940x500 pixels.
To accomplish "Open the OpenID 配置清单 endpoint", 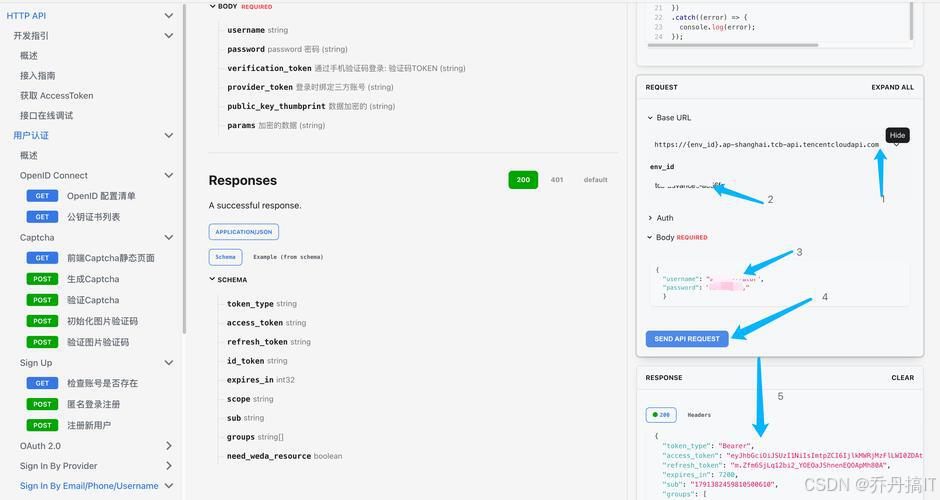I will [101, 196].
